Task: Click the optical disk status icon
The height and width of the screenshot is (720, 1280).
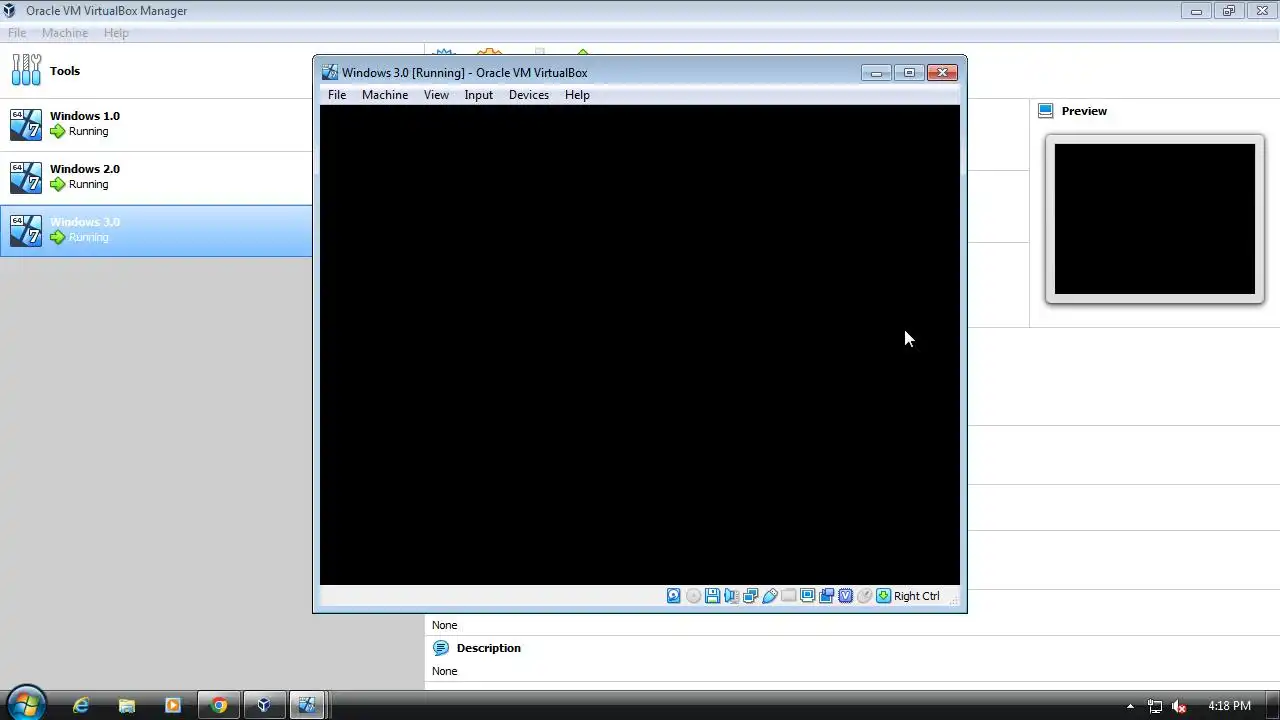Action: tap(693, 596)
